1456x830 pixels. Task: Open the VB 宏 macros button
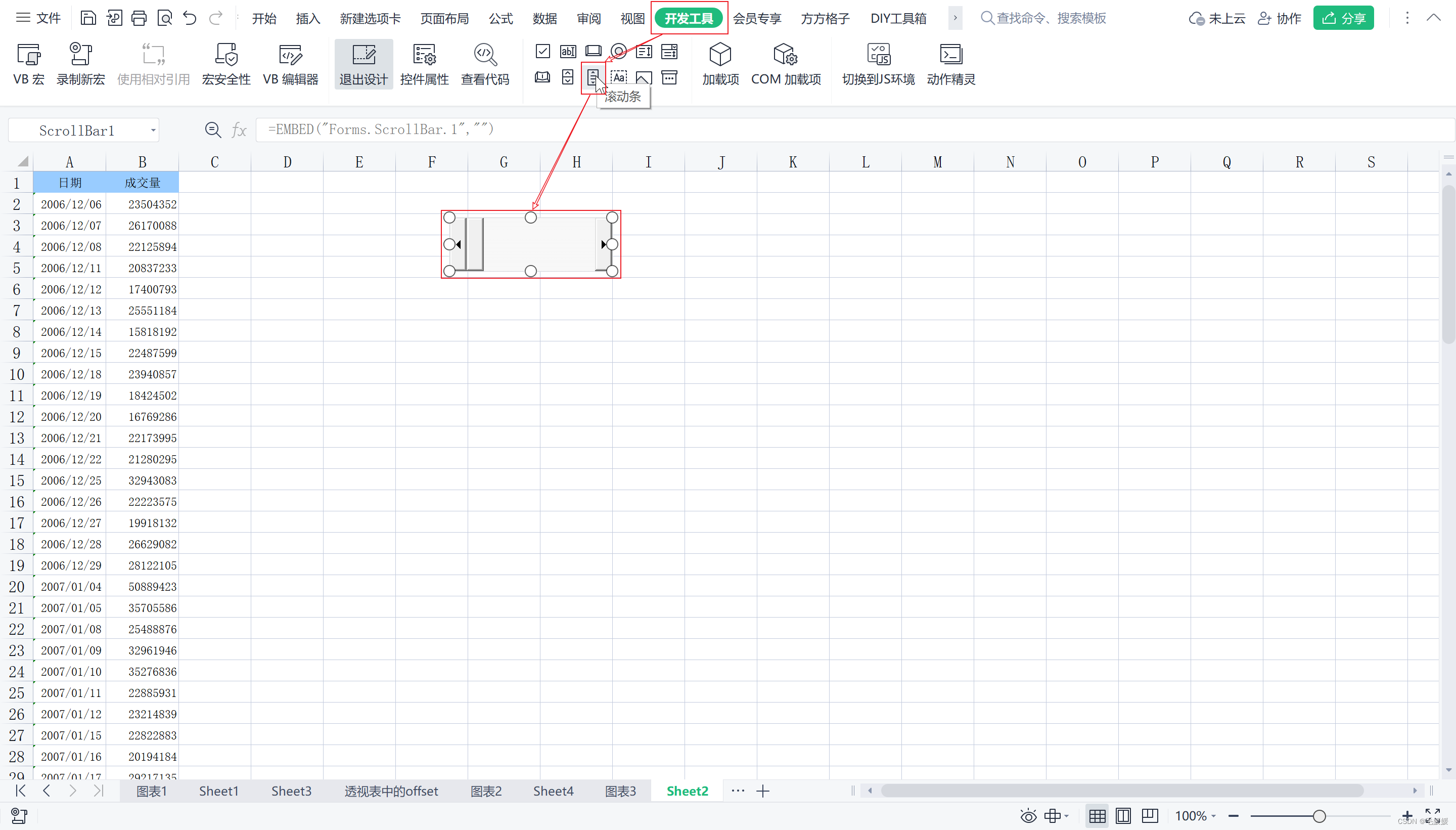tap(28, 64)
